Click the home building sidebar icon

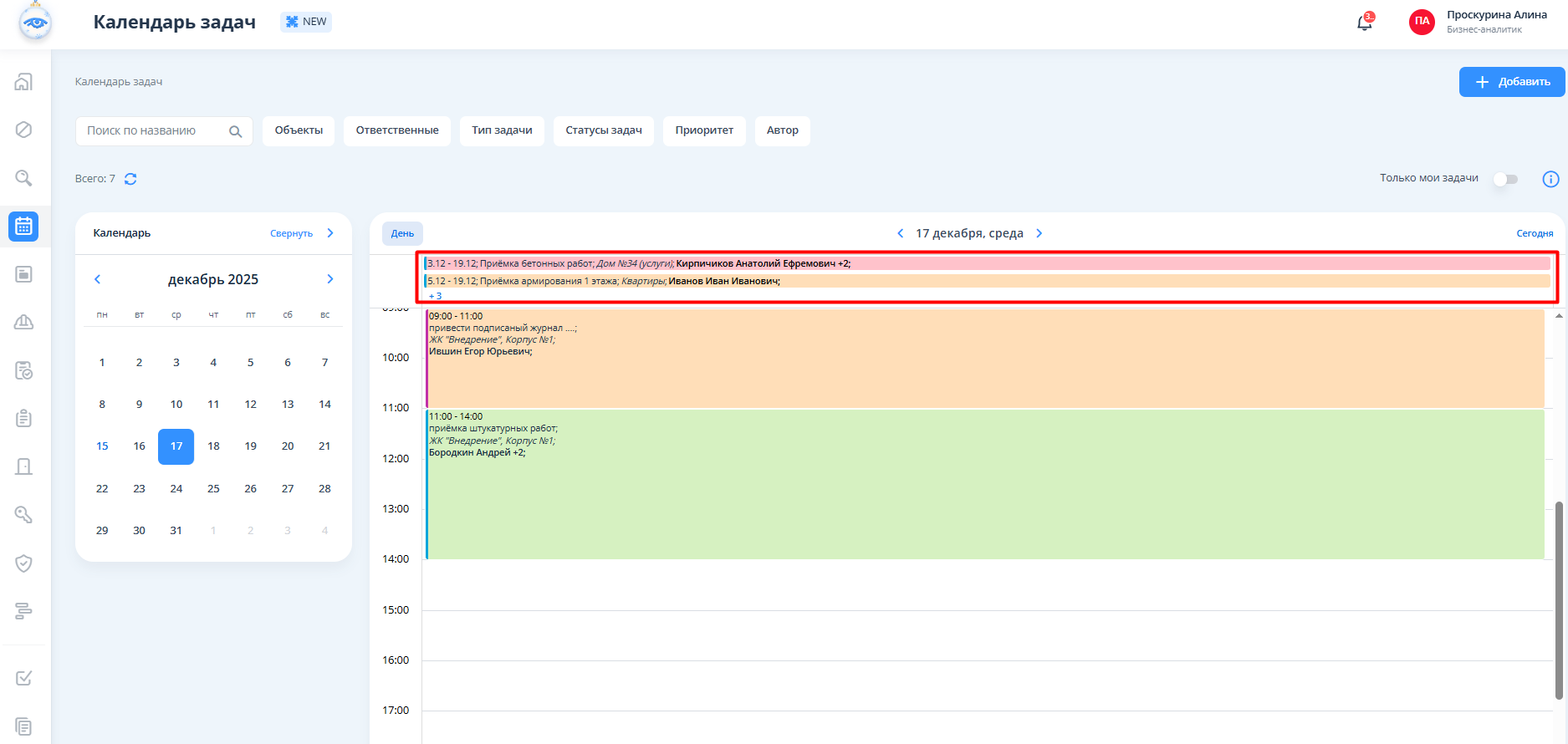pyautogui.click(x=24, y=82)
